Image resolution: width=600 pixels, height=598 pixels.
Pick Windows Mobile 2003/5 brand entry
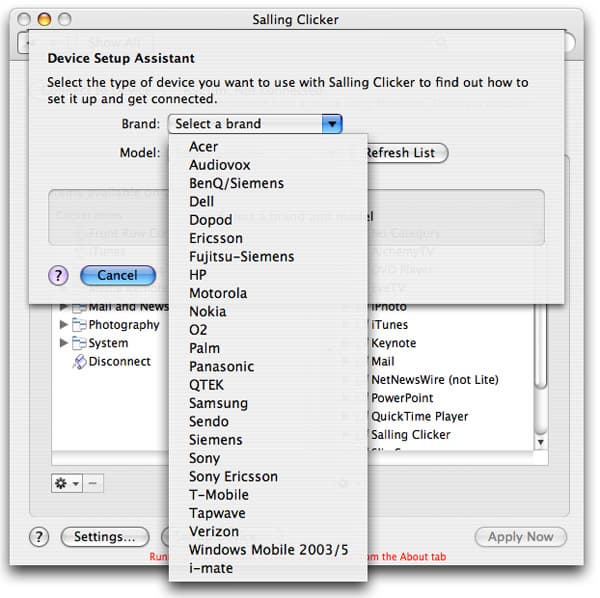(268, 550)
